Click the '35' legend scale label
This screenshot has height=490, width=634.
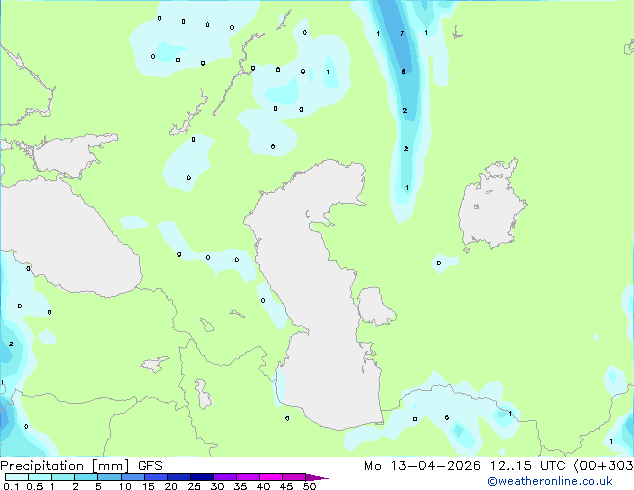240,486
